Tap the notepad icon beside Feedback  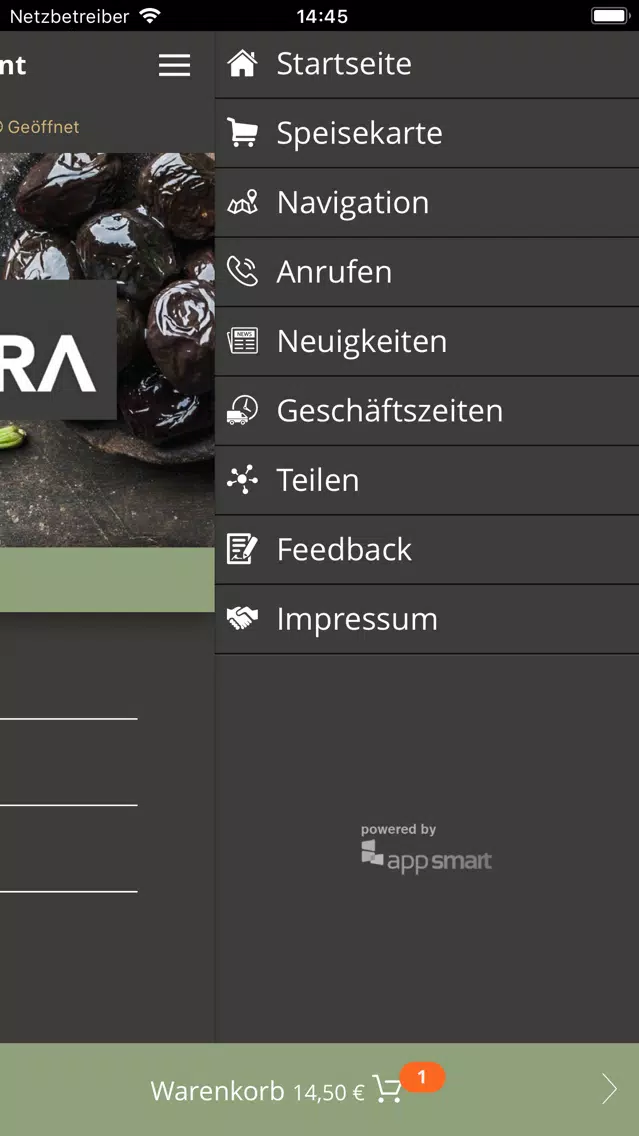[242, 549]
